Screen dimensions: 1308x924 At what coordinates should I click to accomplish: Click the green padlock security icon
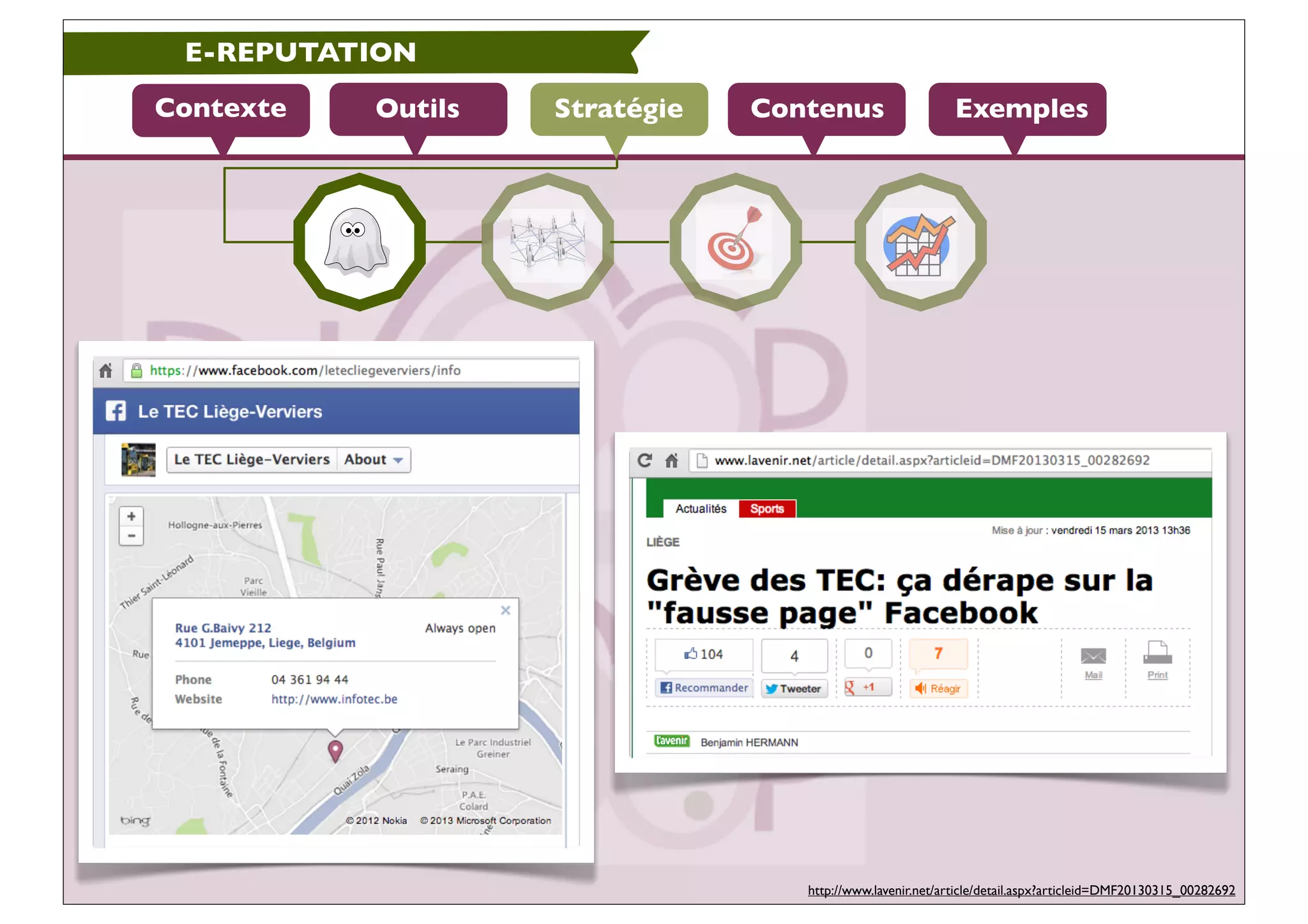click(136, 370)
